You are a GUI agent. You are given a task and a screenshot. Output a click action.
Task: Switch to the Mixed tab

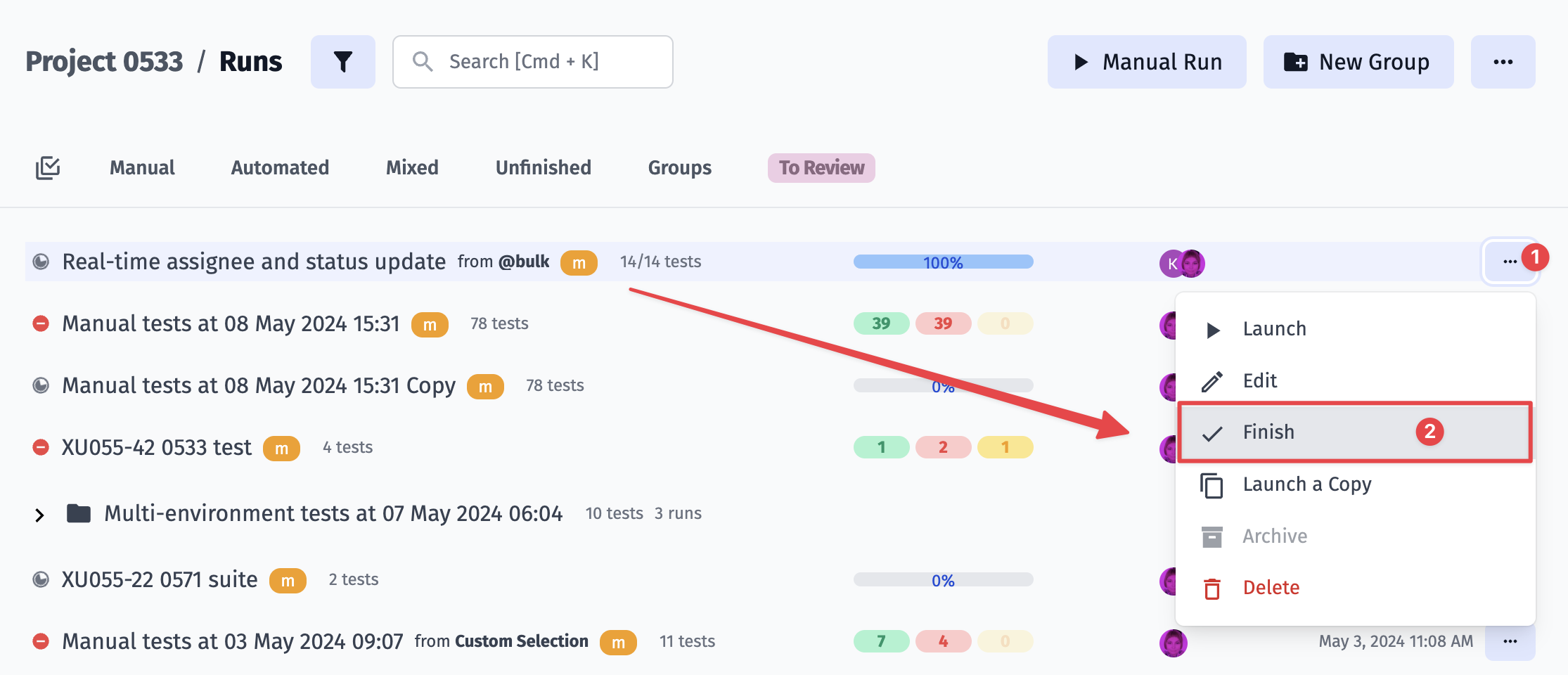[x=412, y=168]
